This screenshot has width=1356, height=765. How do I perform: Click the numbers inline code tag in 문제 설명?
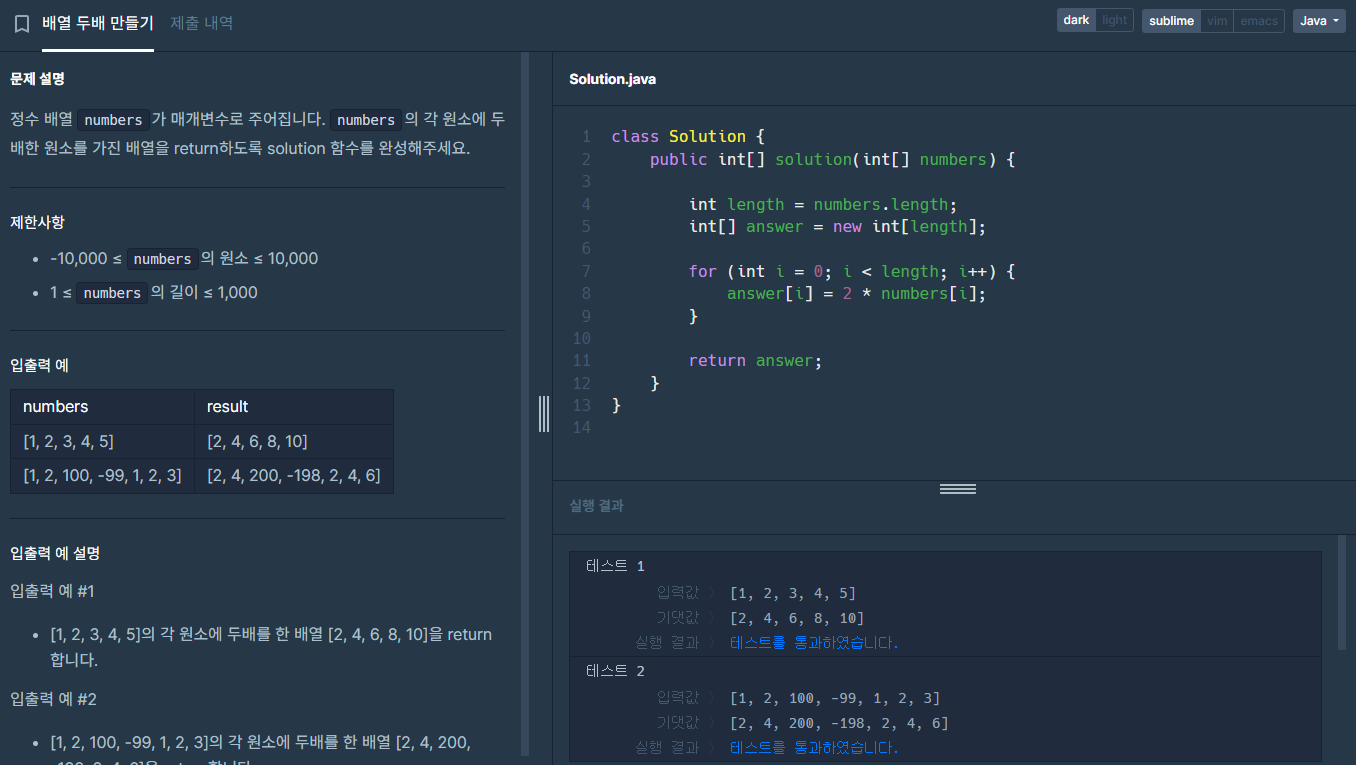coord(113,119)
